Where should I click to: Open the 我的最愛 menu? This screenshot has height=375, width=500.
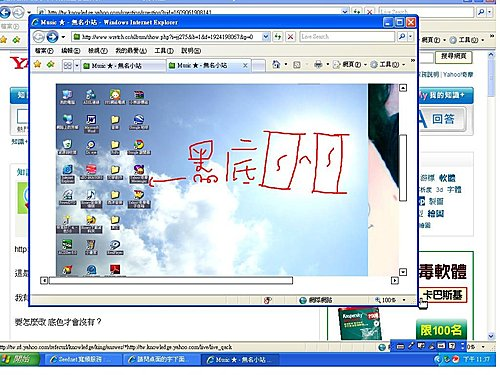(x=131, y=51)
